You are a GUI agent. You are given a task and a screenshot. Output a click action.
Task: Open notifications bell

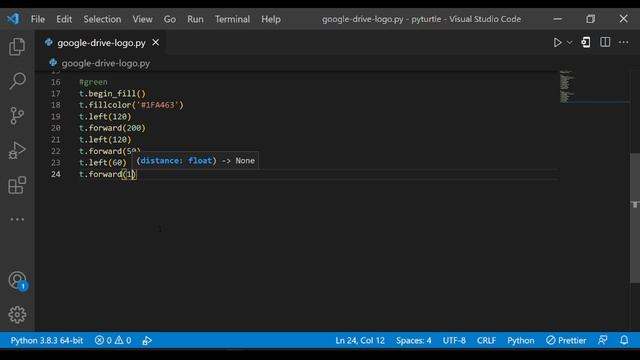point(624,340)
